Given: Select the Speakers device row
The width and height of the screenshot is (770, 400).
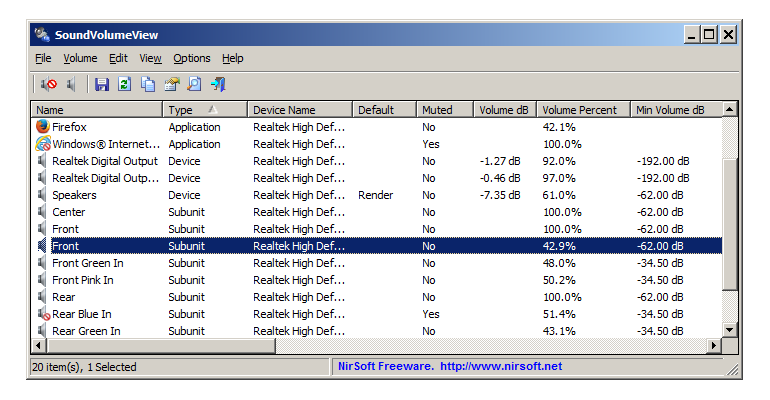Looking at the screenshot, I should tap(377, 195).
